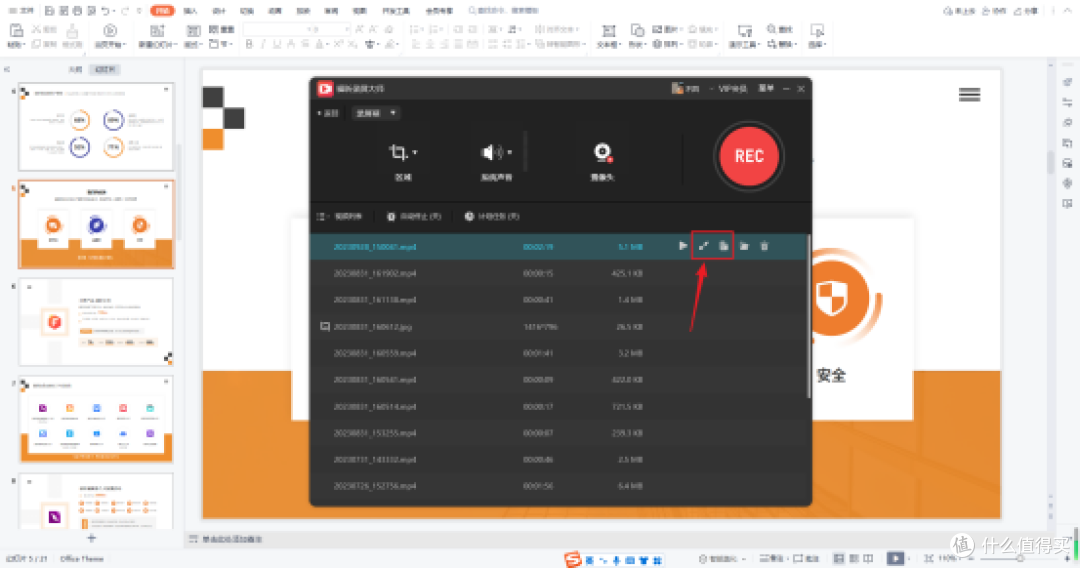
Task: Toggle bold formatting in the WPS ribbon
Action: 249,44
